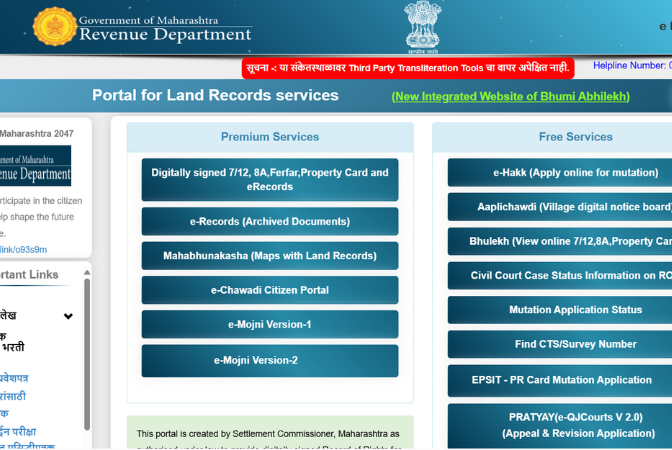The width and height of the screenshot is (672, 450).
Task: Click the Important Links panel scrollbar
Action: pos(86,360)
